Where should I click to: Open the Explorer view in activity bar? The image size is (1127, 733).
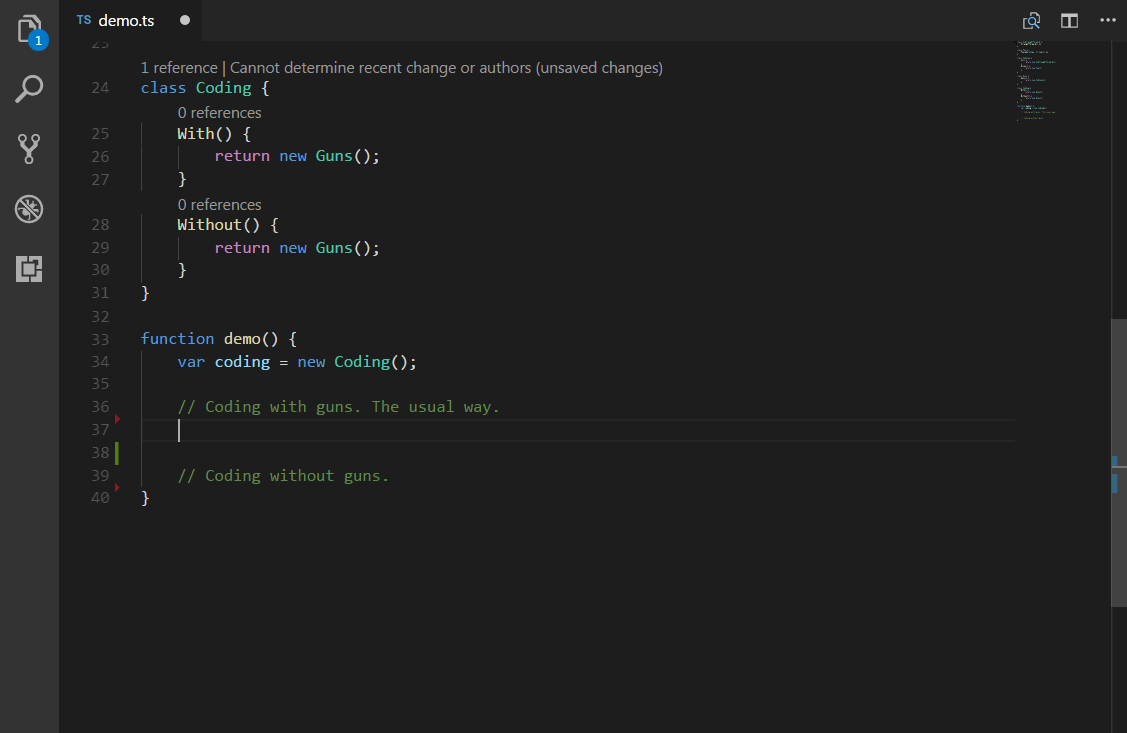tap(29, 30)
